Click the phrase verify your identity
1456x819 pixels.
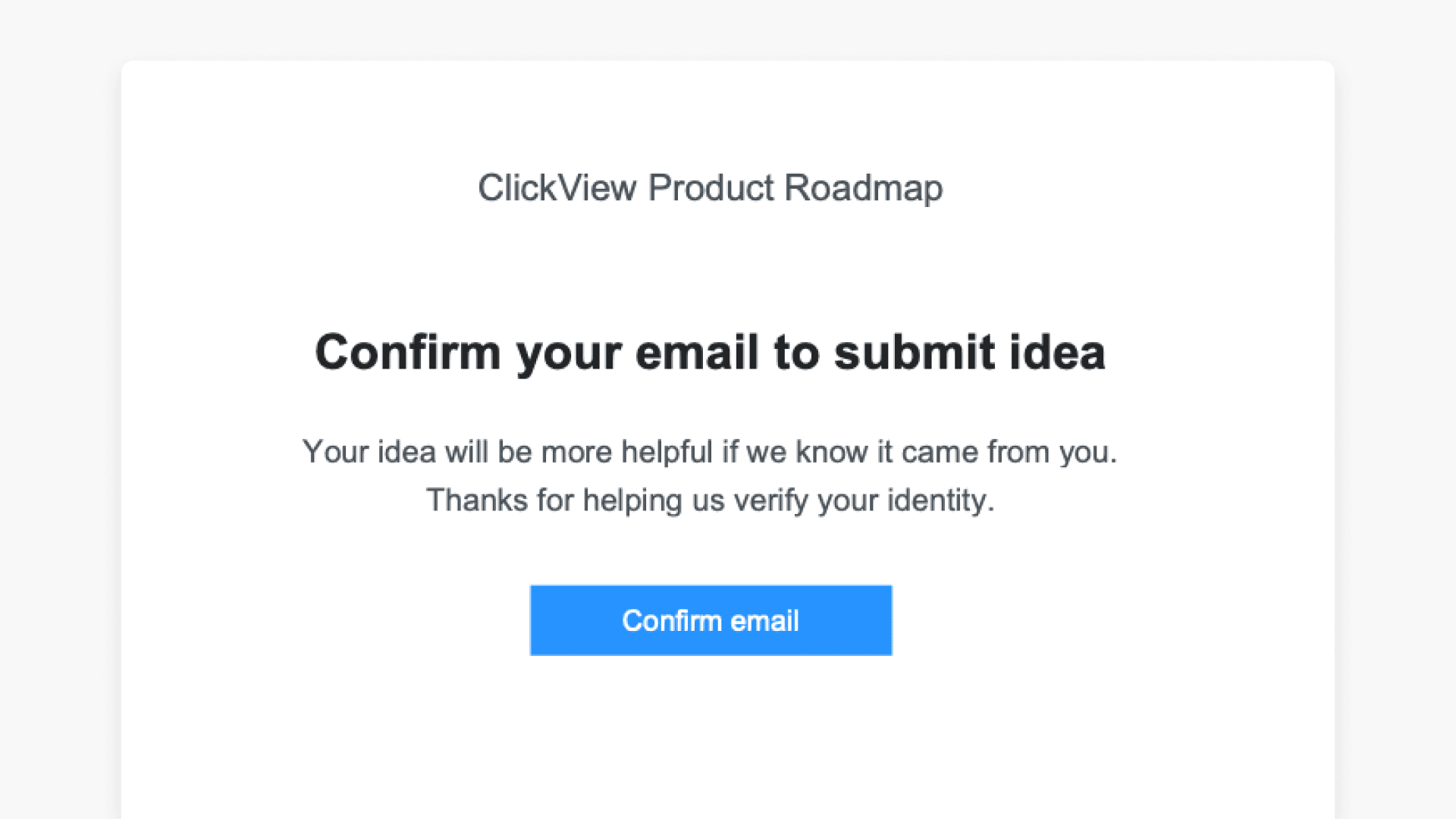coord(864,500)
